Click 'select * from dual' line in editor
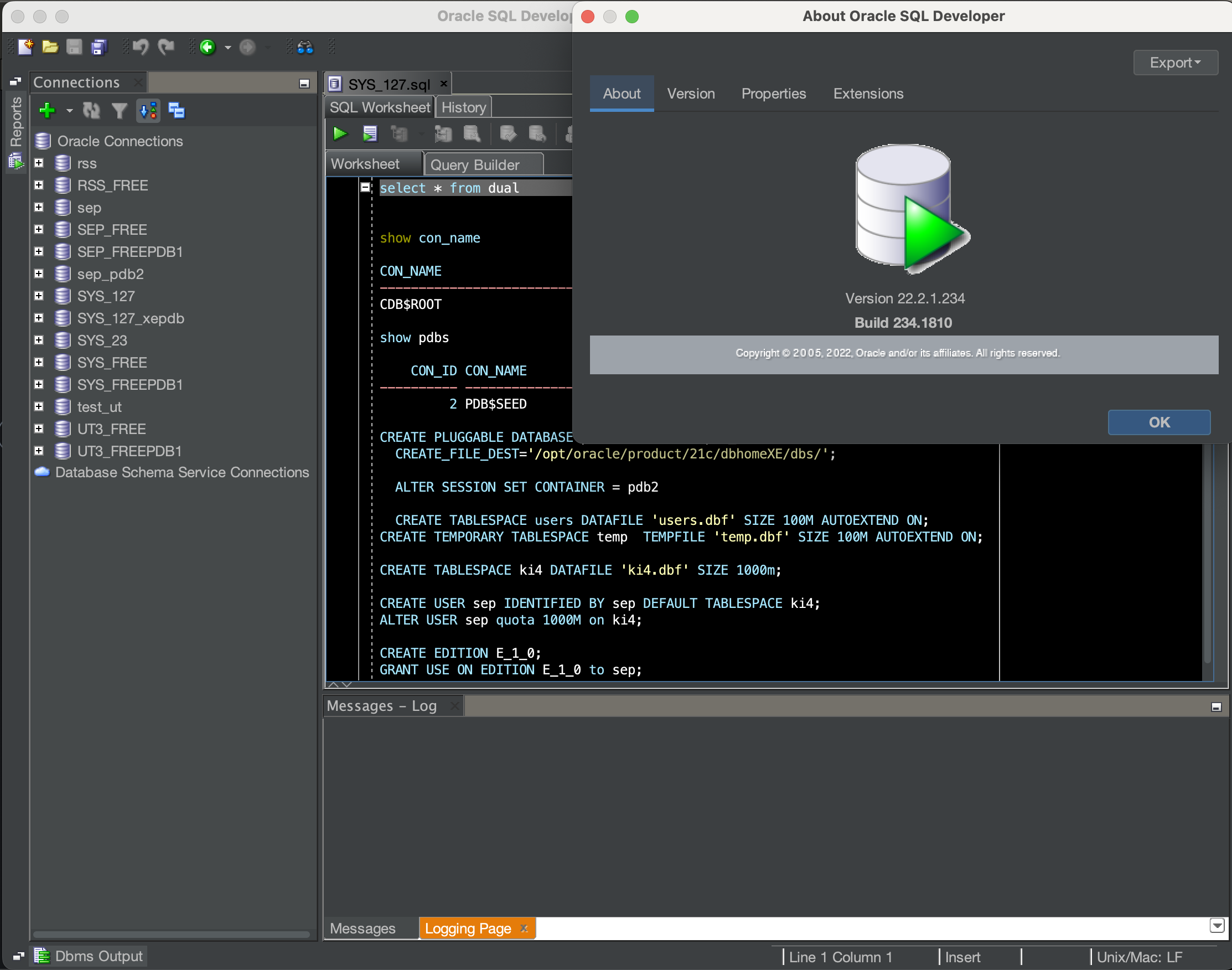This screenshot has height=970, width=1232. (x=448, y=188)
